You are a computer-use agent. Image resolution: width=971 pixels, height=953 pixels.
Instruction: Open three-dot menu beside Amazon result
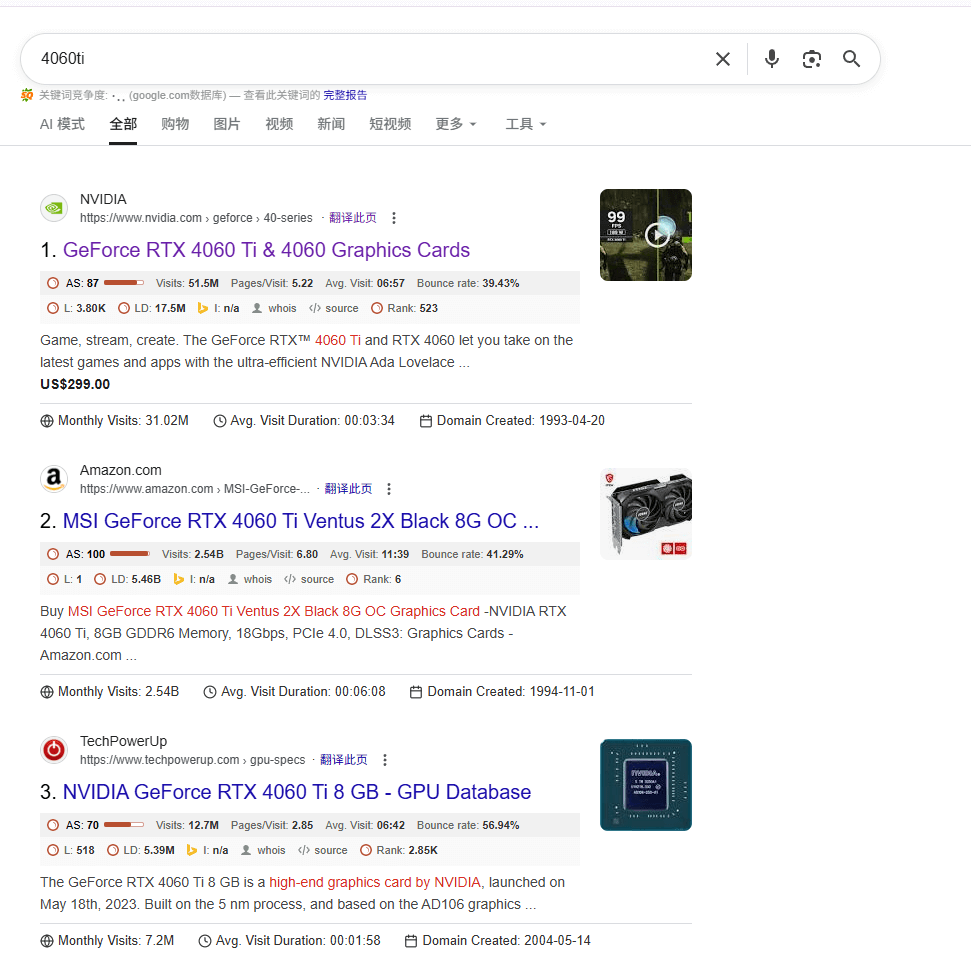[x=389, y=489]
